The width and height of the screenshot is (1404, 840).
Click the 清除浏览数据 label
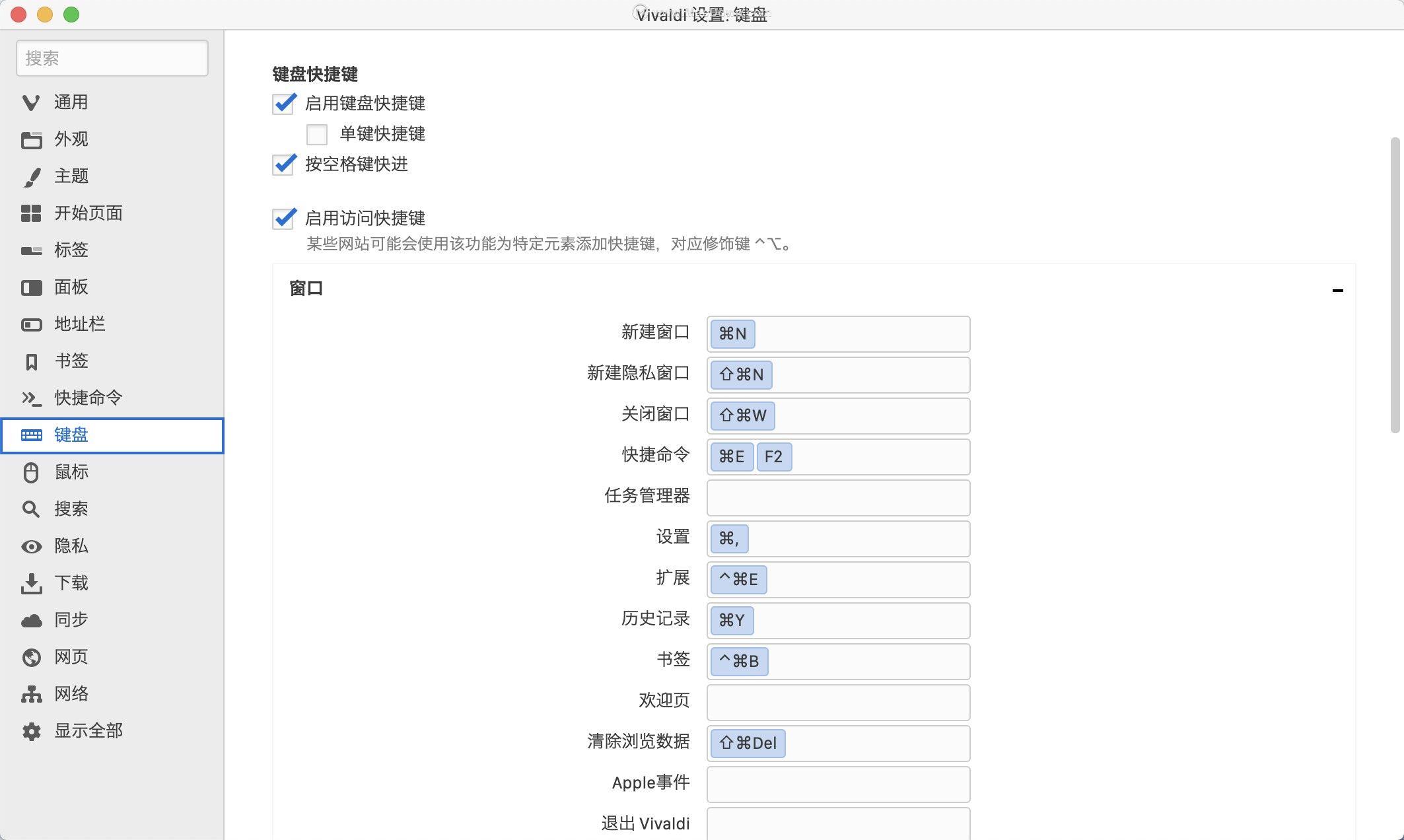click(638, 742)
